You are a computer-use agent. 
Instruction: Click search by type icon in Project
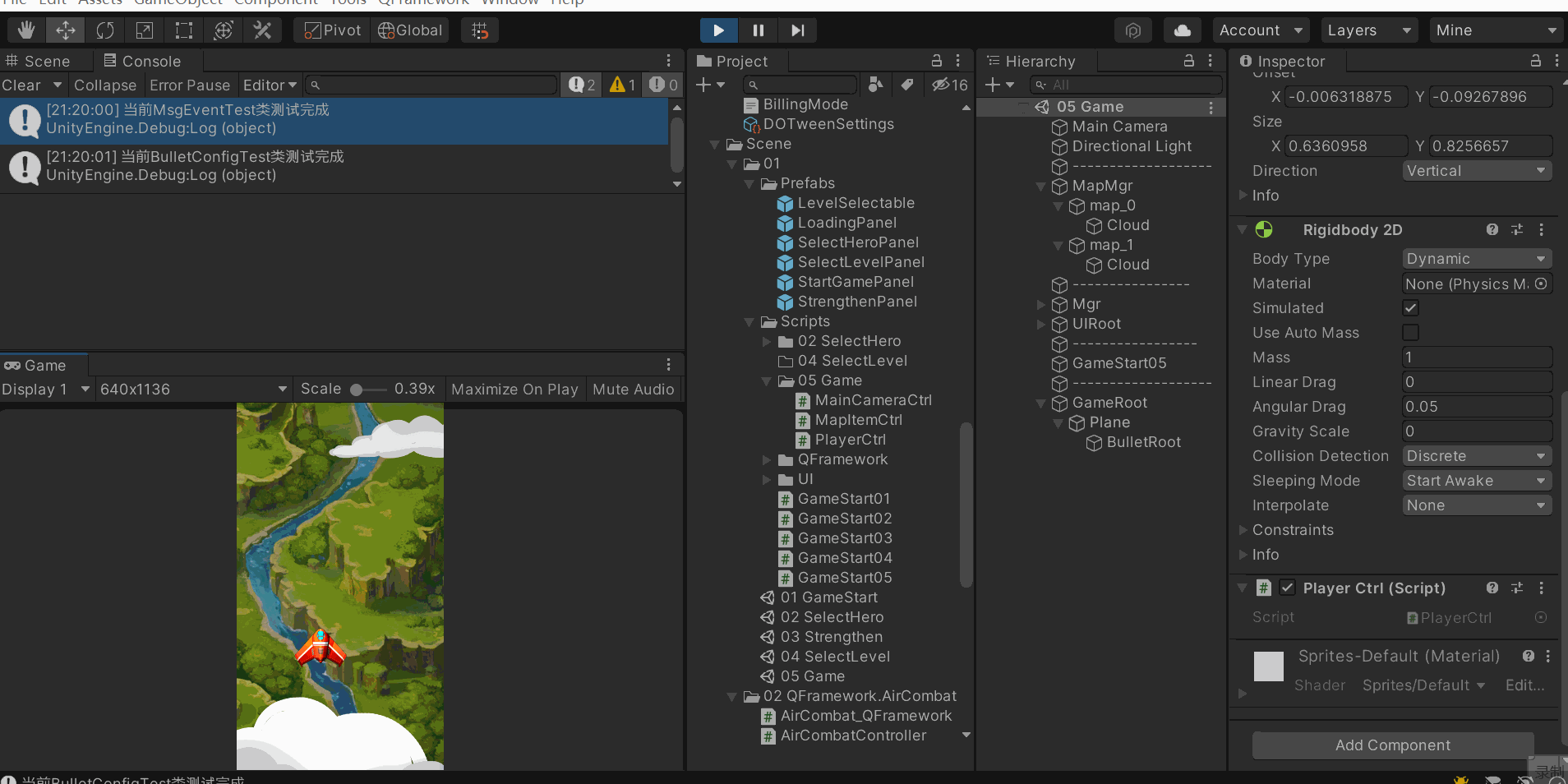coord(876,85)
